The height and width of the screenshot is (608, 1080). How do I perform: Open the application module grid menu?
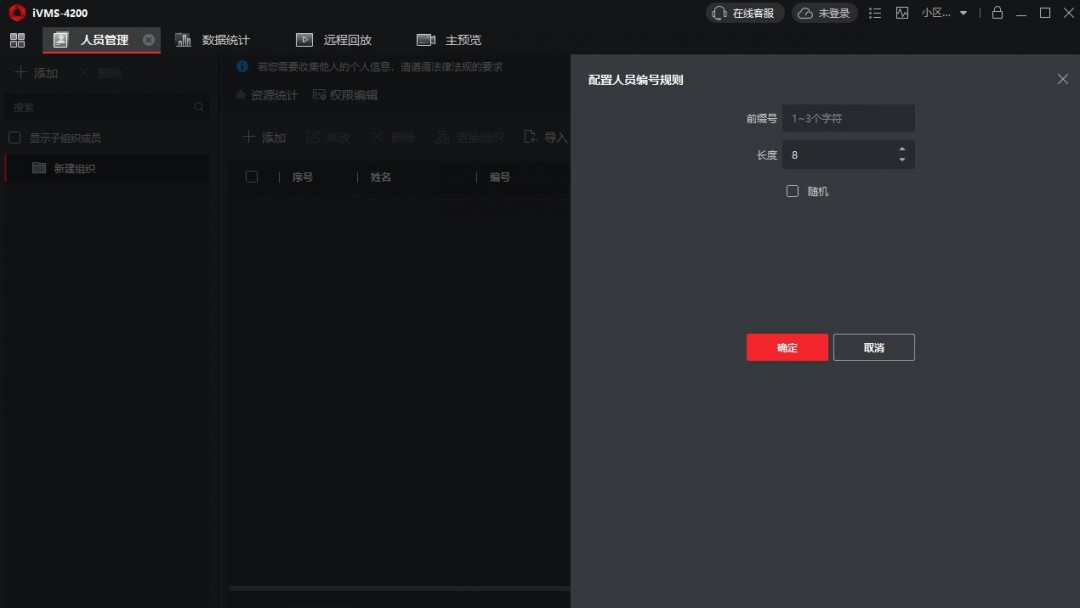click(16, 39)
